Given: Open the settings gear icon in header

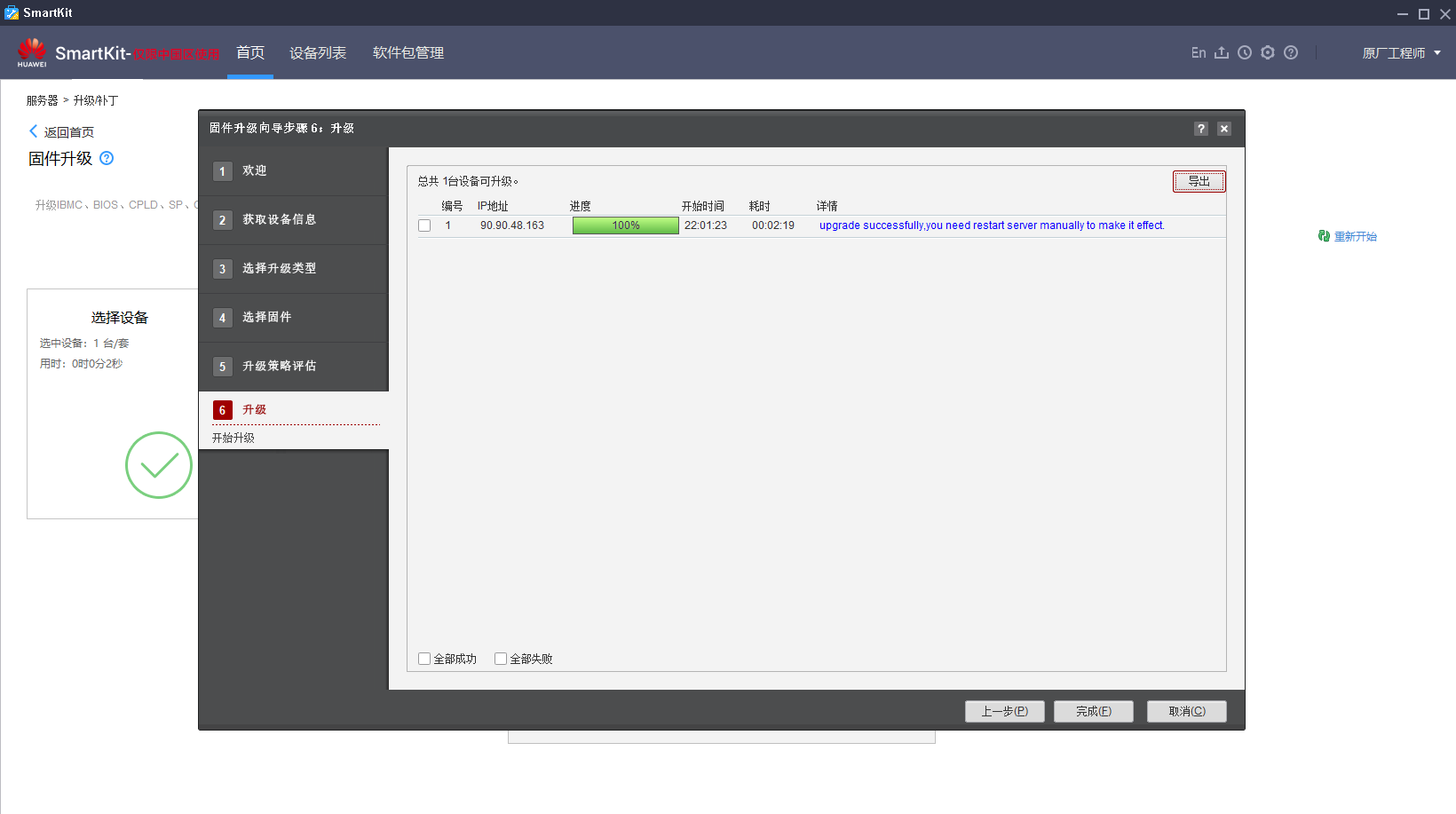Looking at the screenshot, I should pos(1268,52).
